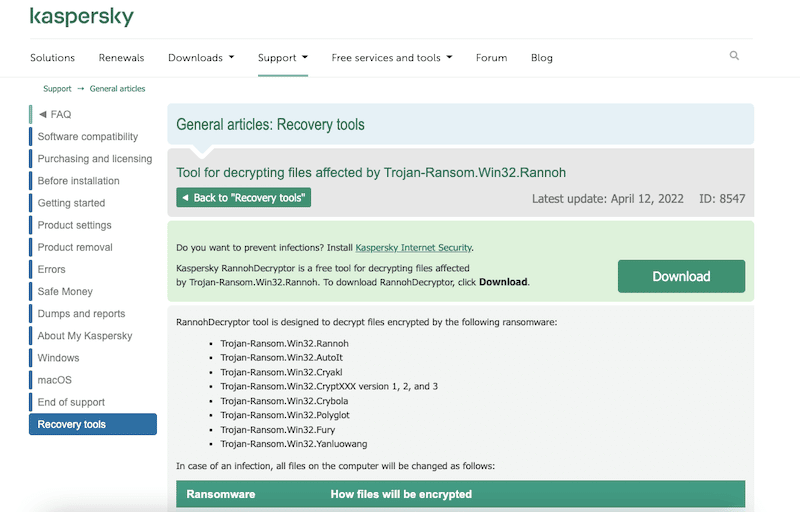This screenshot has width=800, height=512.
Task: Click the FAQ back arrow icon
Action: pos(43,114)
